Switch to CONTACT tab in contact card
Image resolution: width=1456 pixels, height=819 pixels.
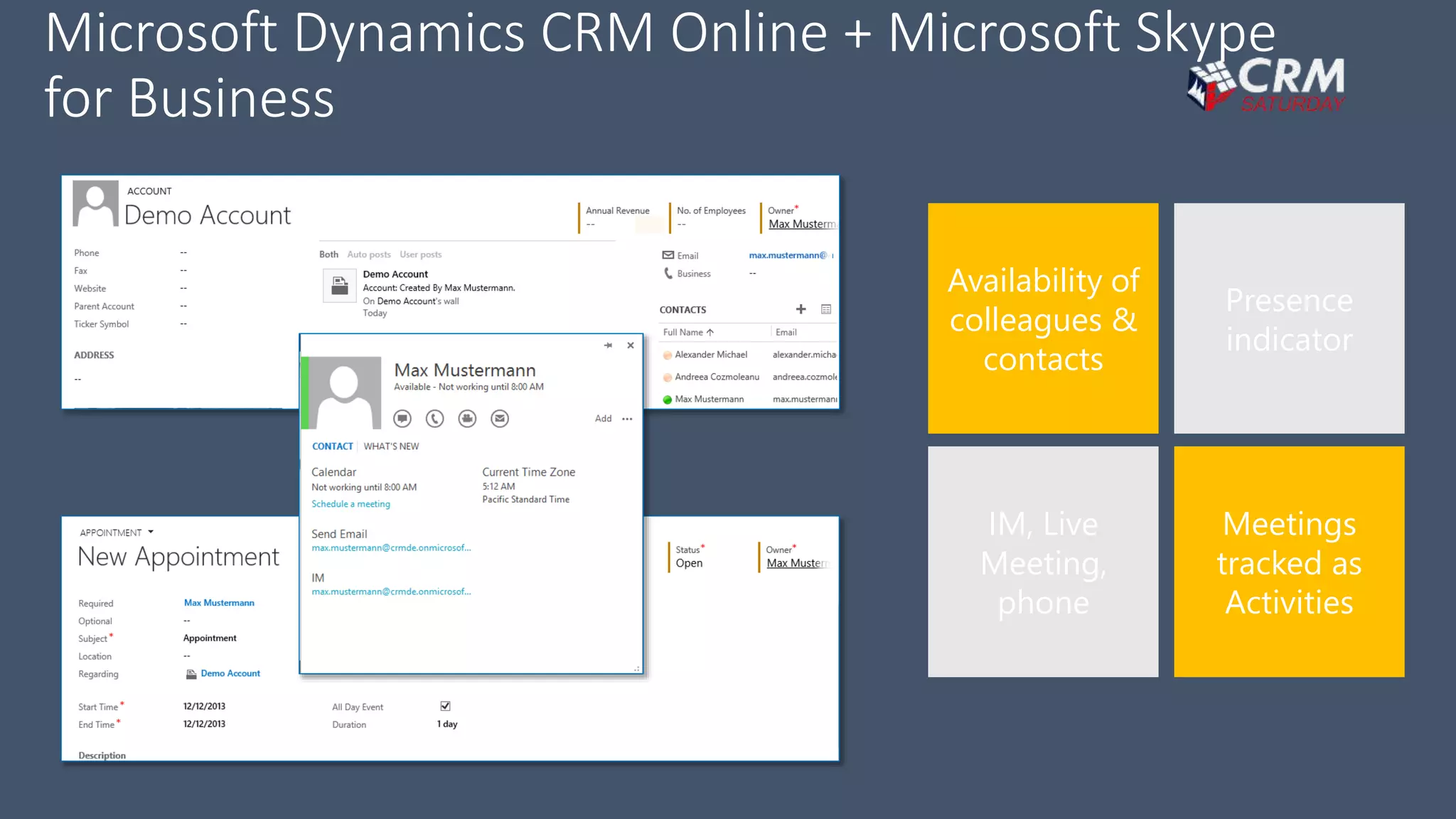click(333, 446)
